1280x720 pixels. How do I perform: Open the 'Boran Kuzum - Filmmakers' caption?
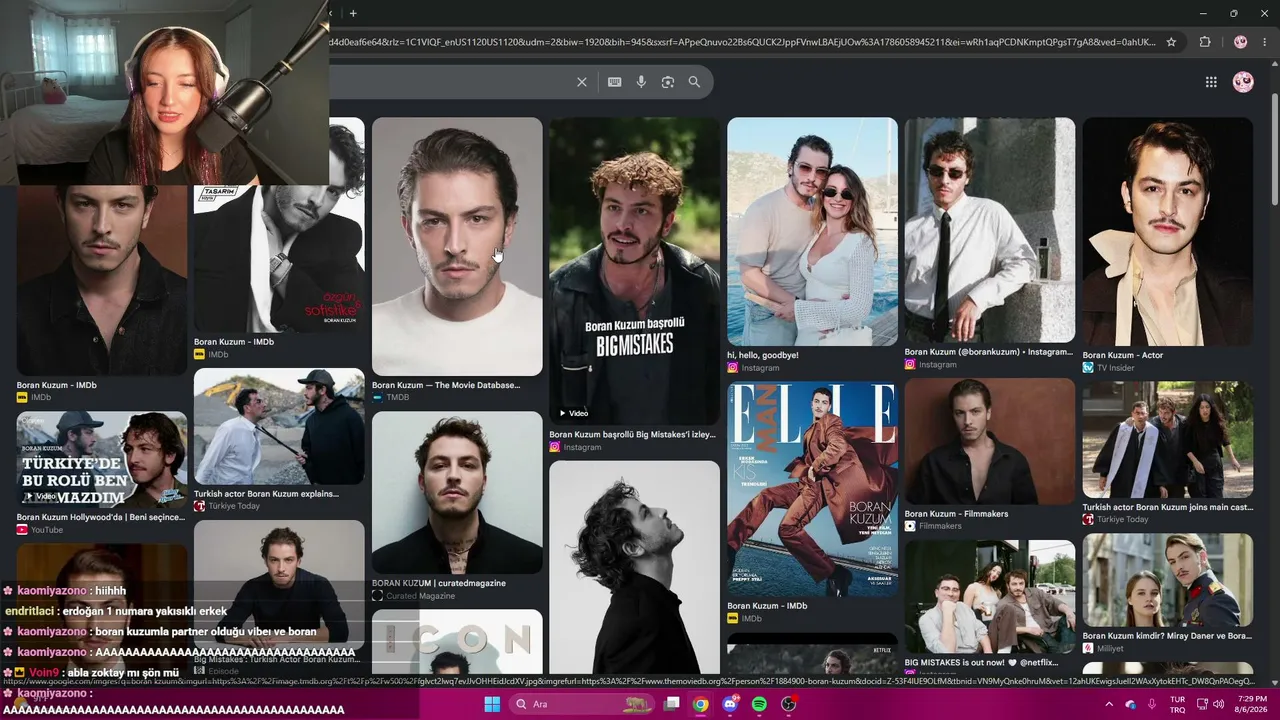(x=956, y=514)
